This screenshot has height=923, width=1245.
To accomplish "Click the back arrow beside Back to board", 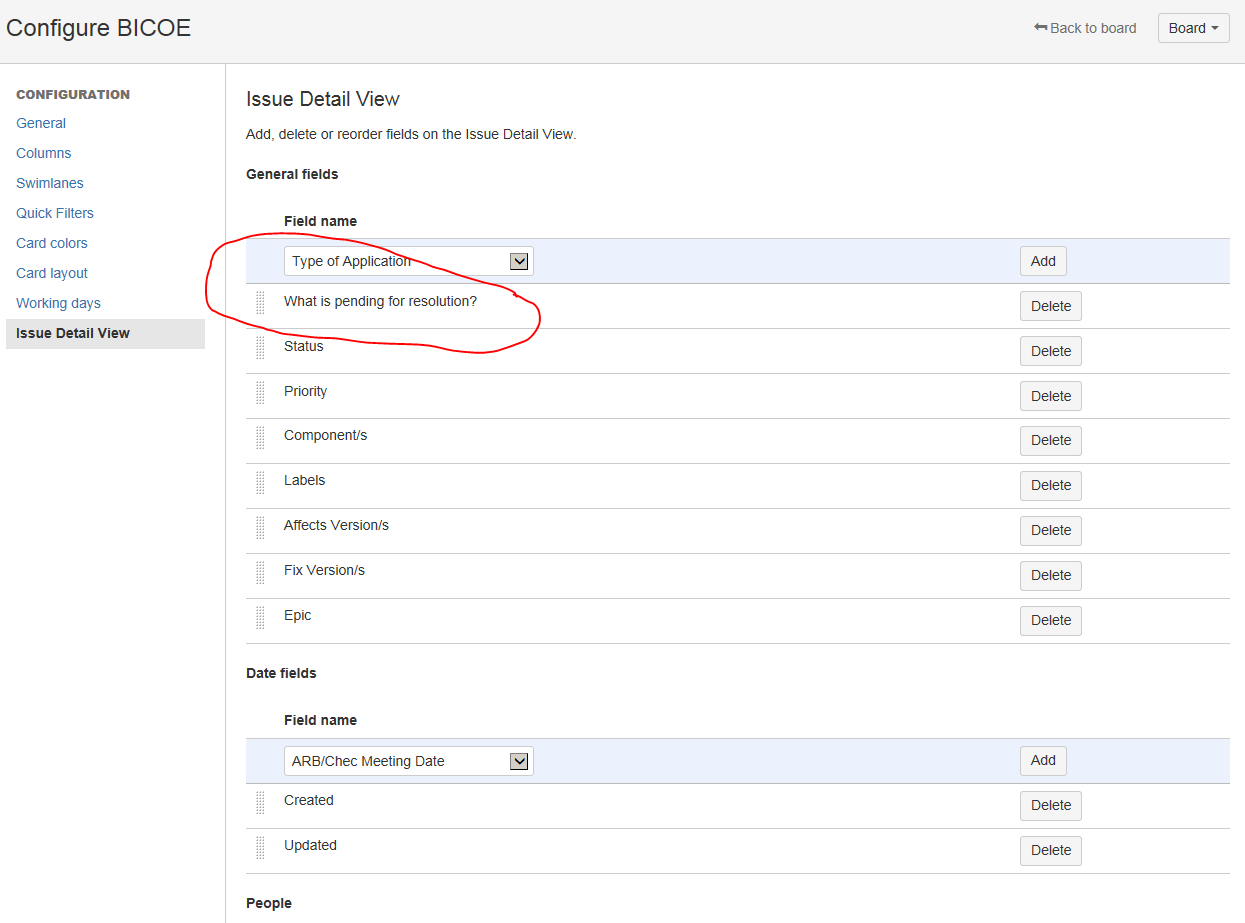I will click(x=1040, y=28).
